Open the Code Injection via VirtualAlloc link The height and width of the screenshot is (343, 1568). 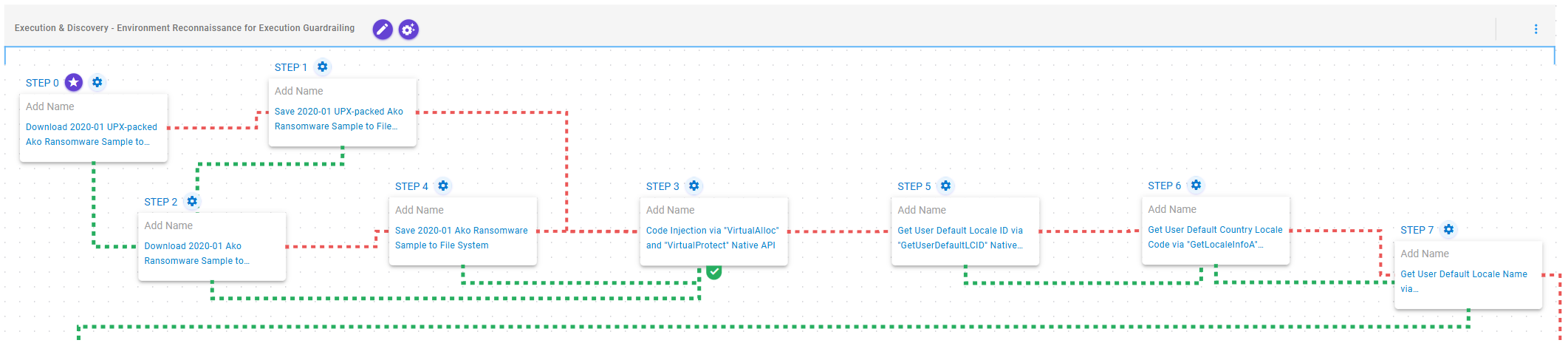(711, 237)
